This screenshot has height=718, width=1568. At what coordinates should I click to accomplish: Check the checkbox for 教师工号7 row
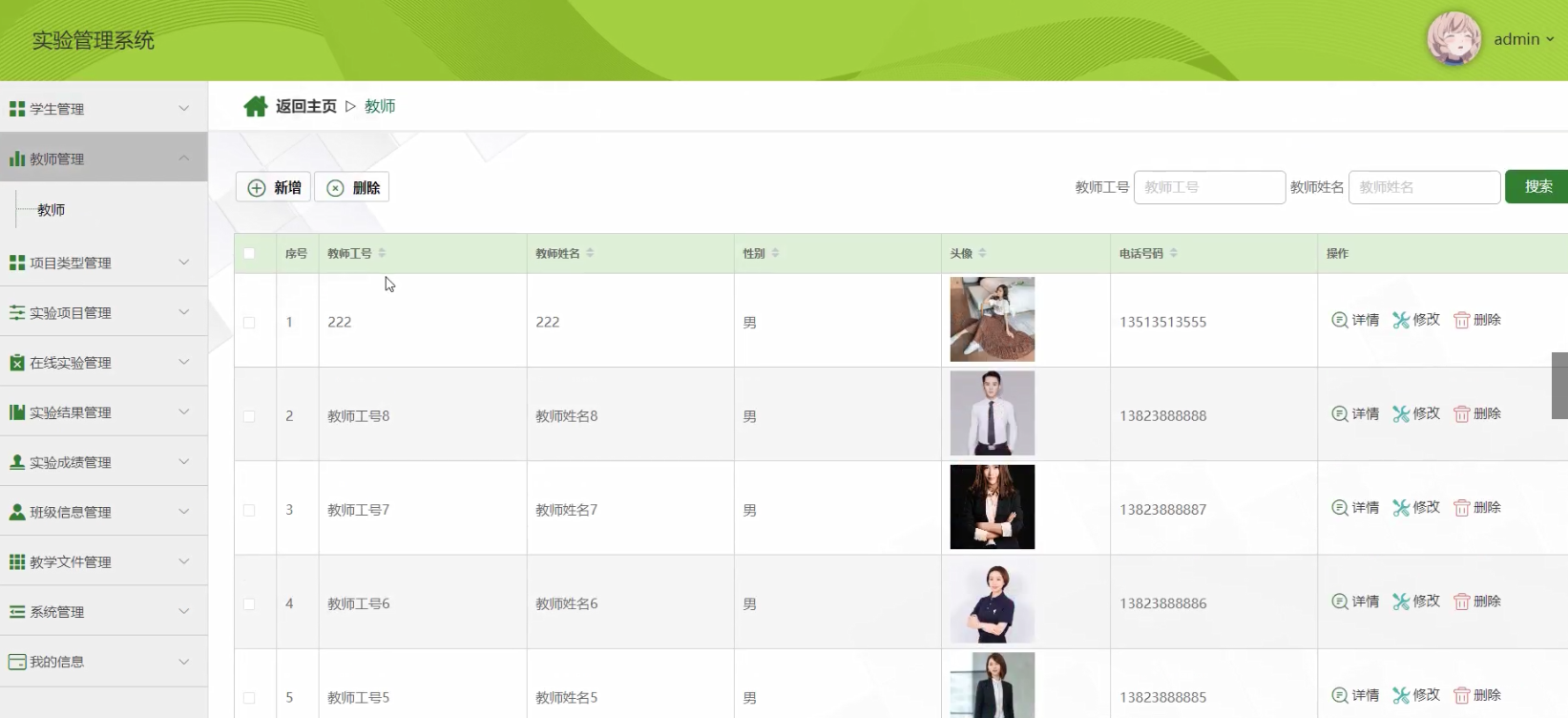tap(249, 510)
